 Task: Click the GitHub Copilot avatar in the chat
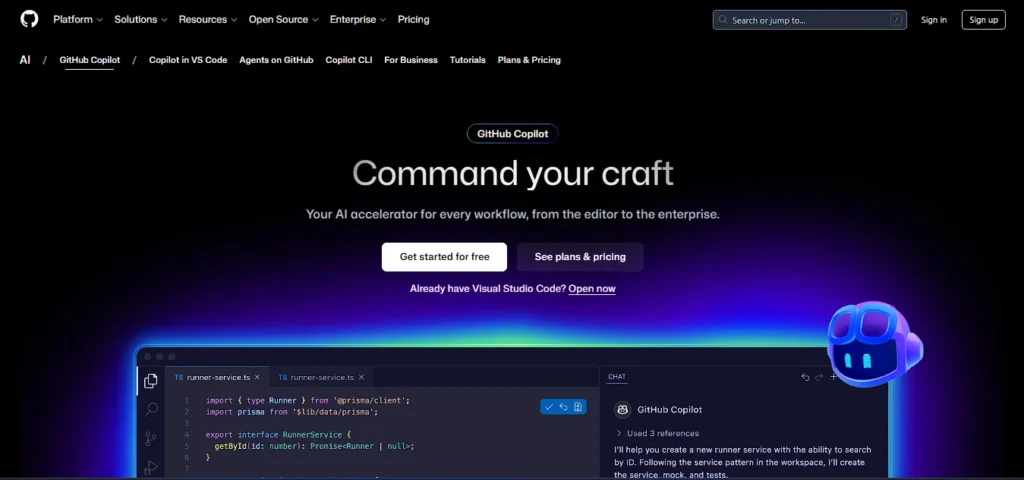[622, 409]
